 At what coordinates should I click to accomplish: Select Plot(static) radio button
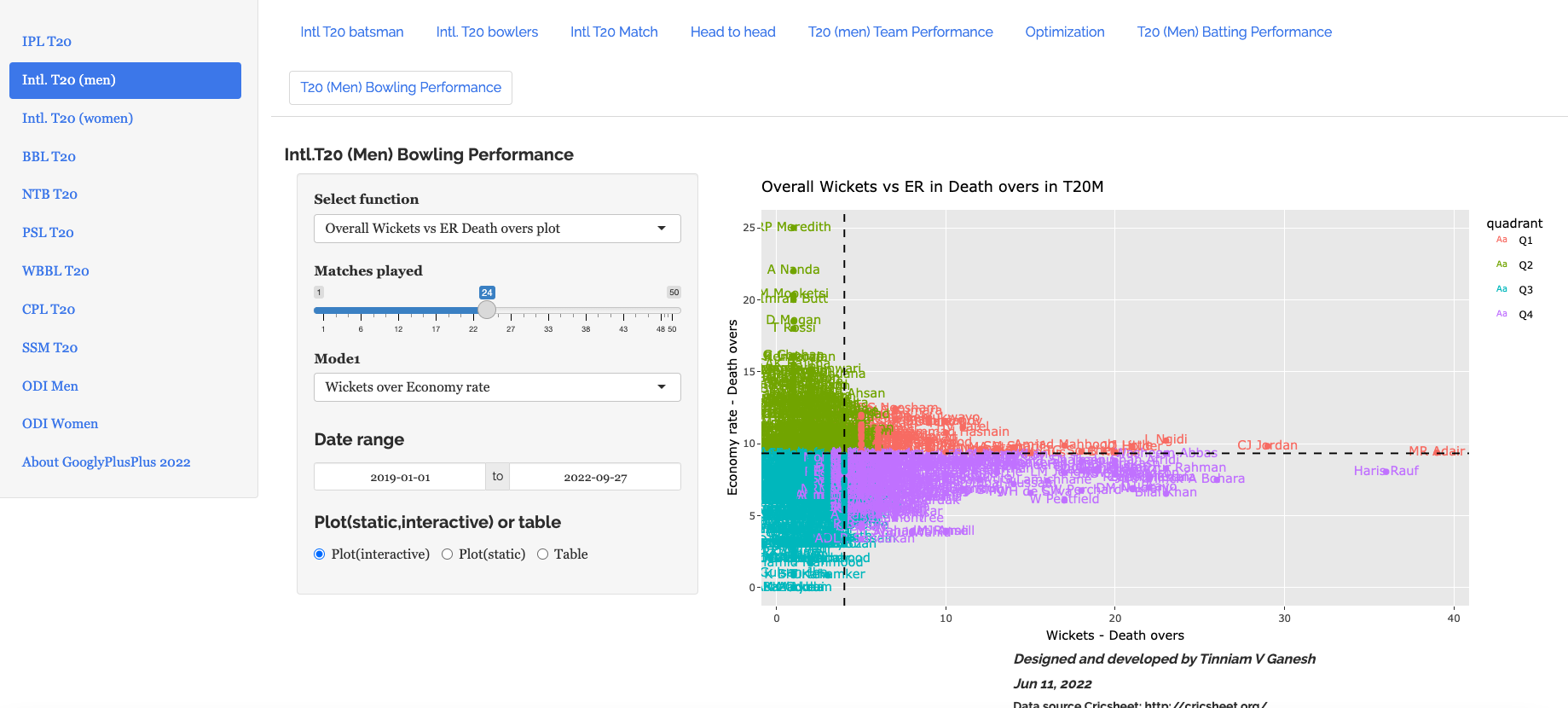pyautogui.click(x=447, y=554)
